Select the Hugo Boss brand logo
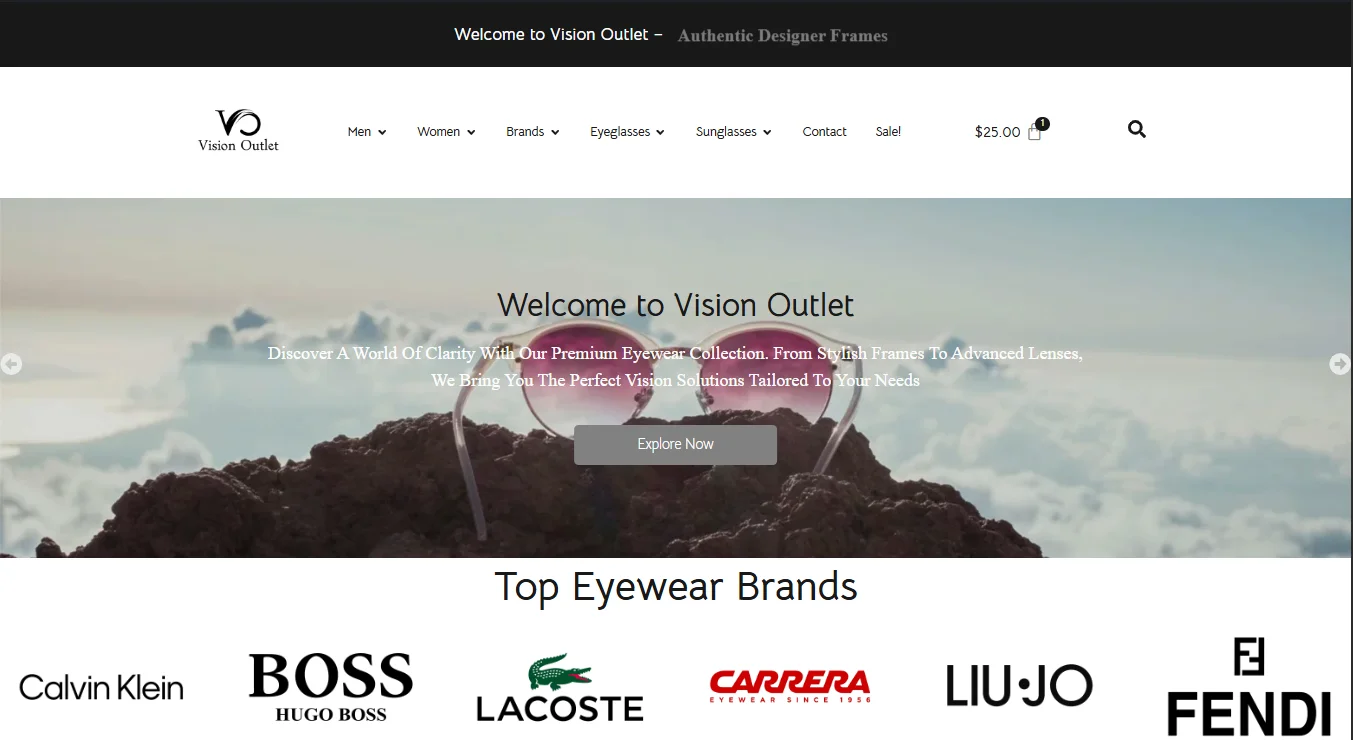The height and width of the screenshot is (740, 1353). pyautogui.click(x=330, y=687)
